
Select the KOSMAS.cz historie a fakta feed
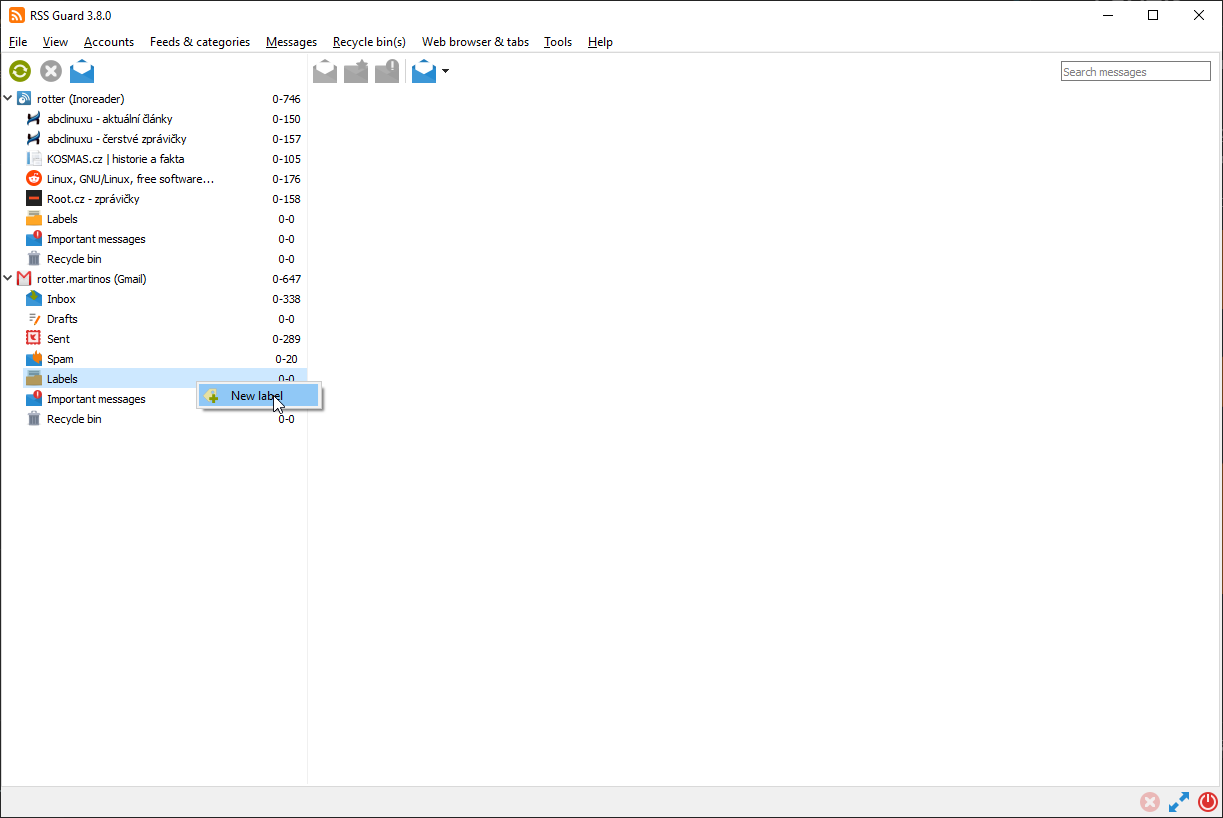point(115,159)
